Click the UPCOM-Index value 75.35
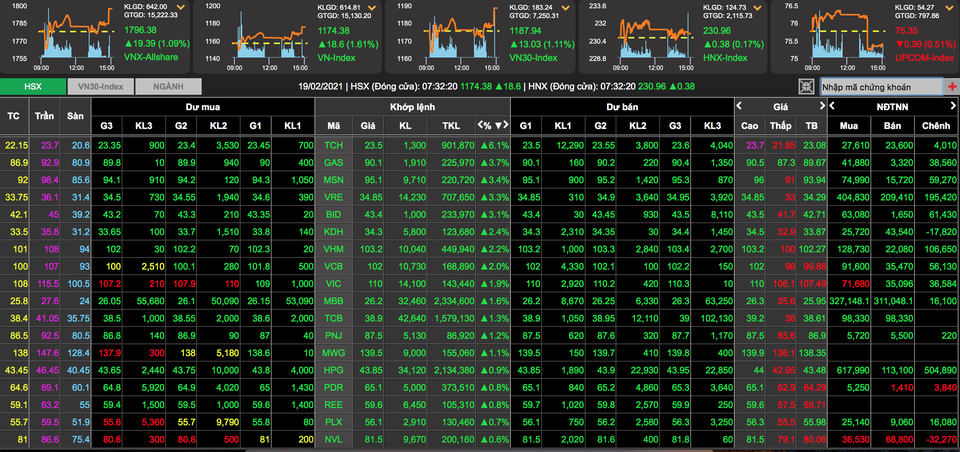960x452 pixels. coord(906,30)
